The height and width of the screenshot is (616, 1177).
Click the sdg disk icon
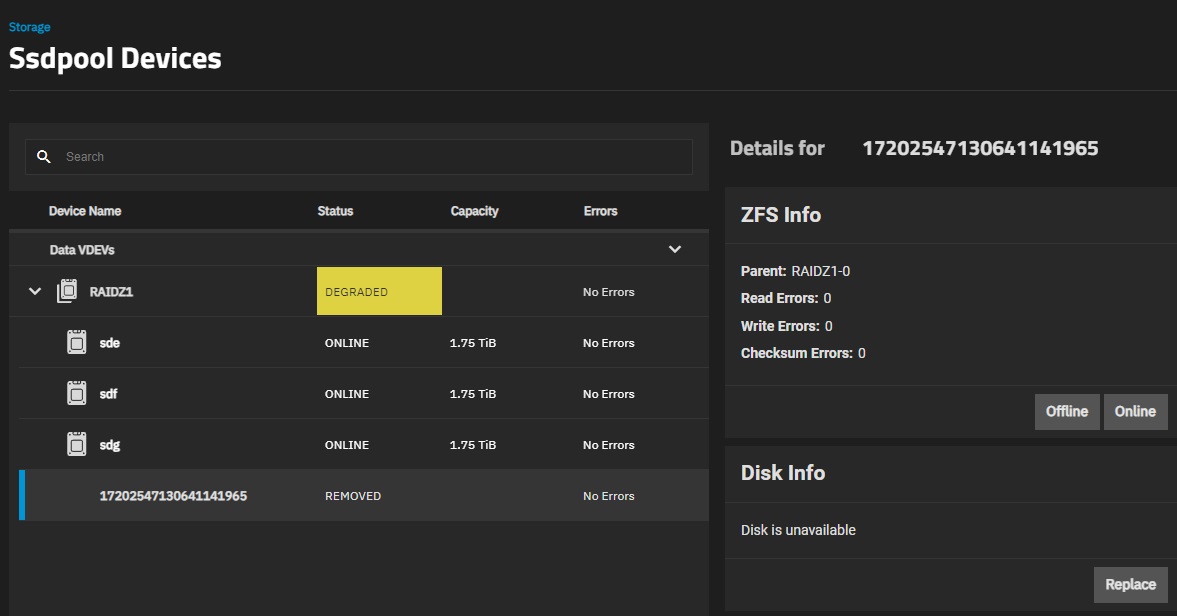coord(76,445)
